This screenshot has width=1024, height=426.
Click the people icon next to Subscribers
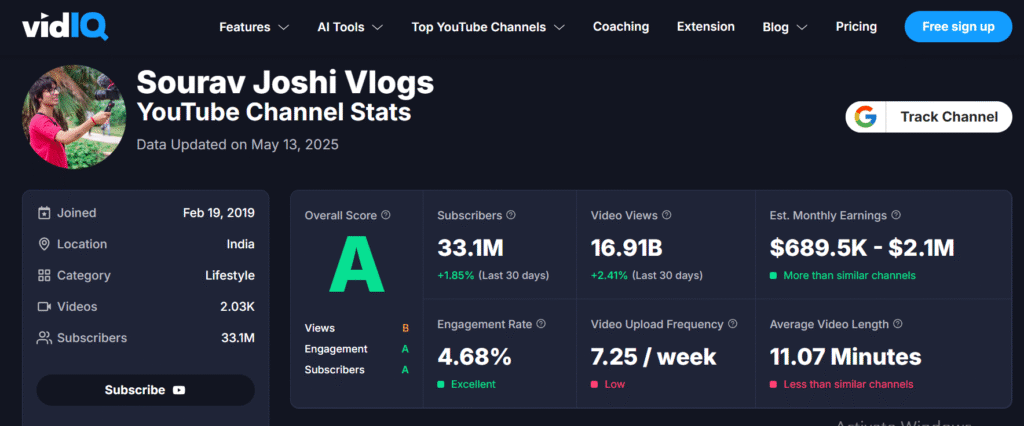pyautogui.click(x=44, y=338)
